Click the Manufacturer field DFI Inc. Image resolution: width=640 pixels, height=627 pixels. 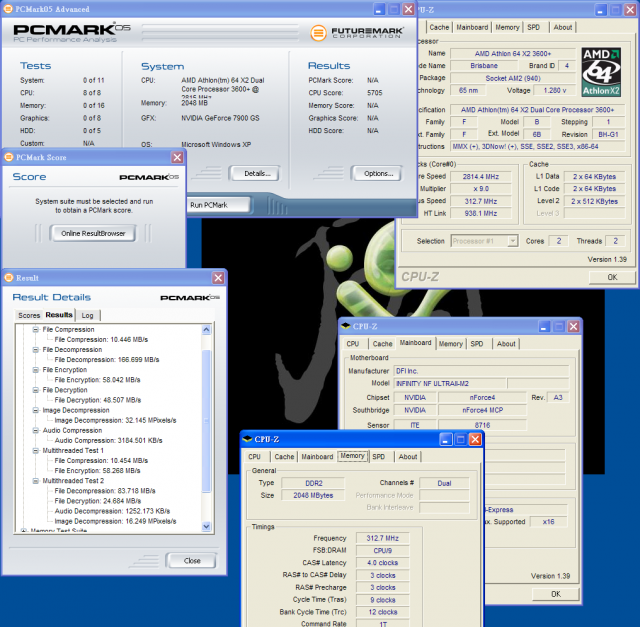point(481,371)
